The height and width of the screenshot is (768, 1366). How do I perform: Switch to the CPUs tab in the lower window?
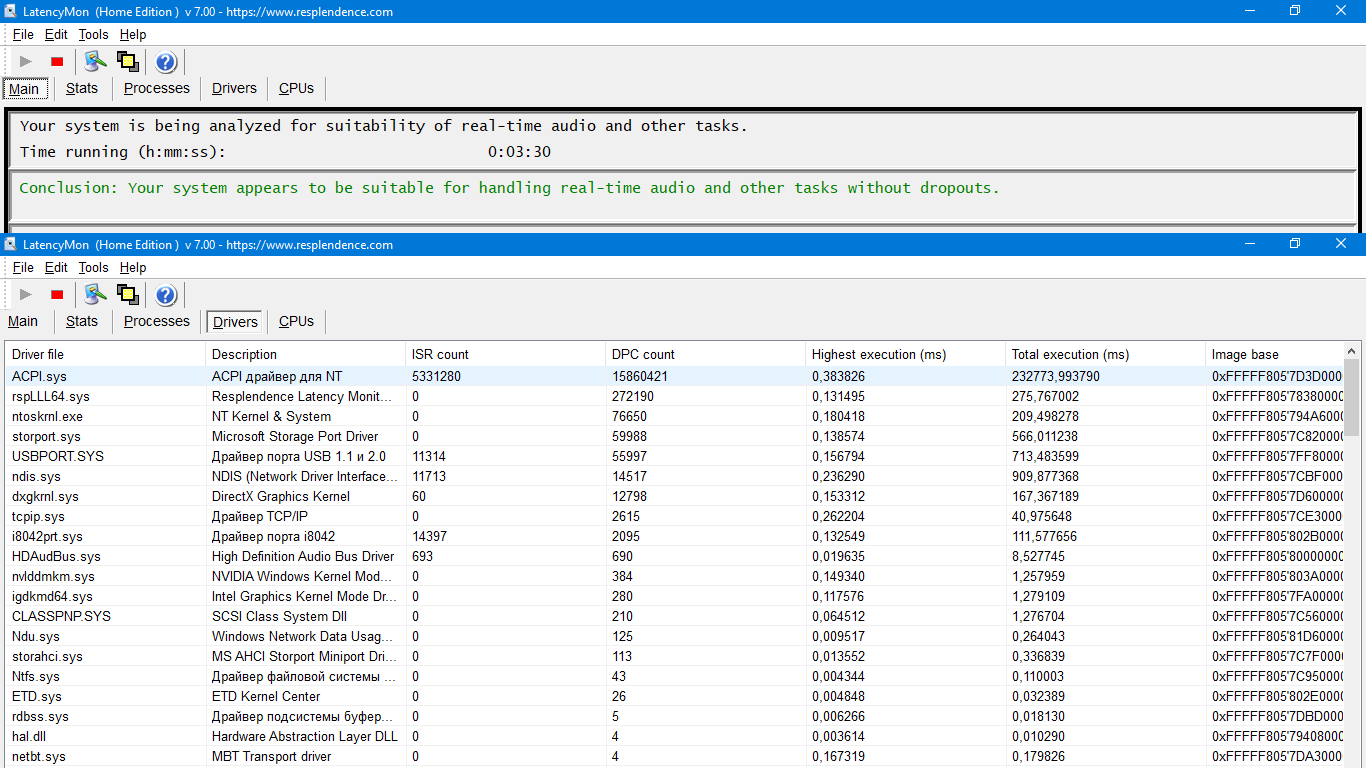point(296,321)
